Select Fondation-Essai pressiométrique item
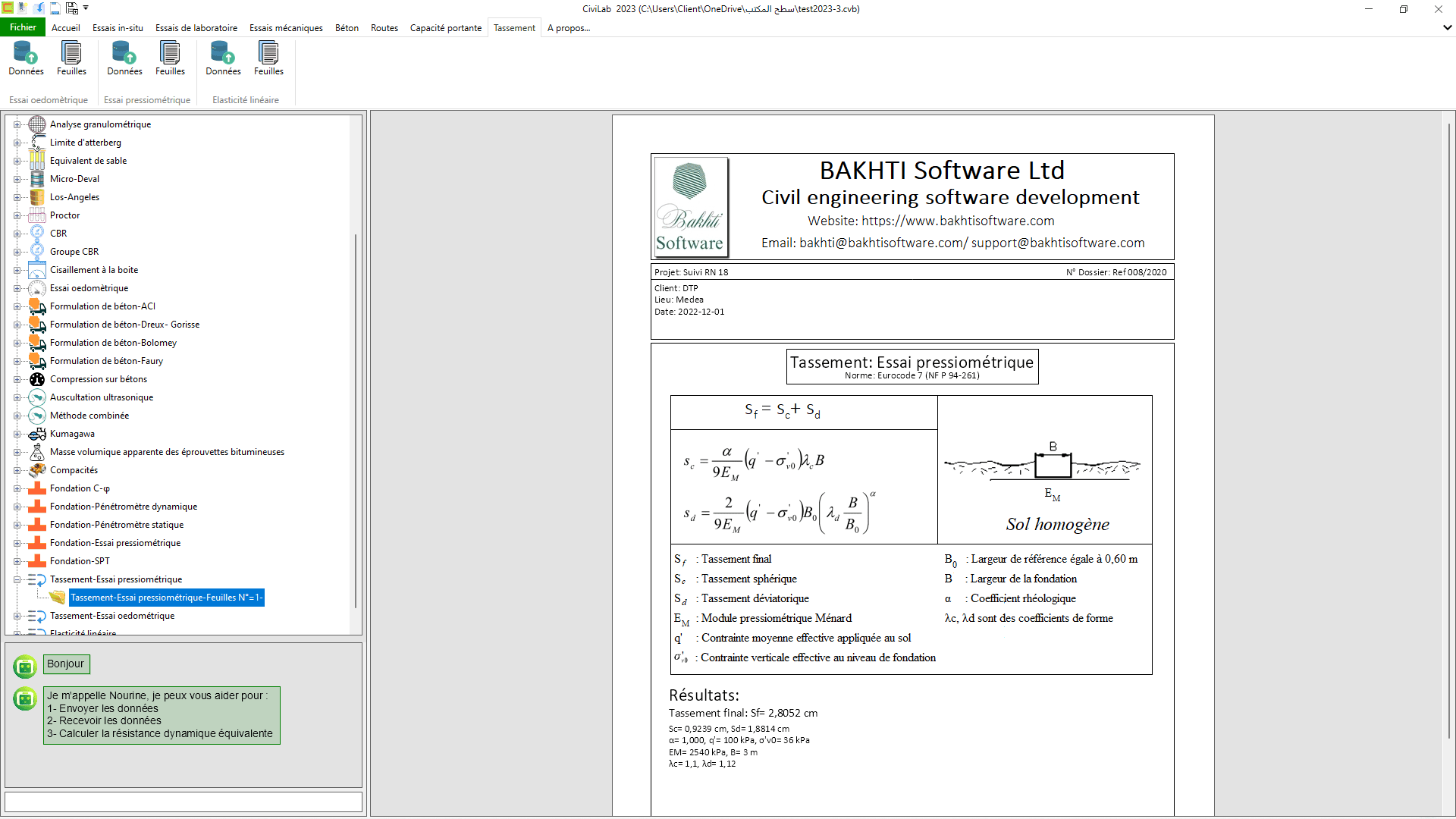This screenshot has width=1456, height=819. 115,543
